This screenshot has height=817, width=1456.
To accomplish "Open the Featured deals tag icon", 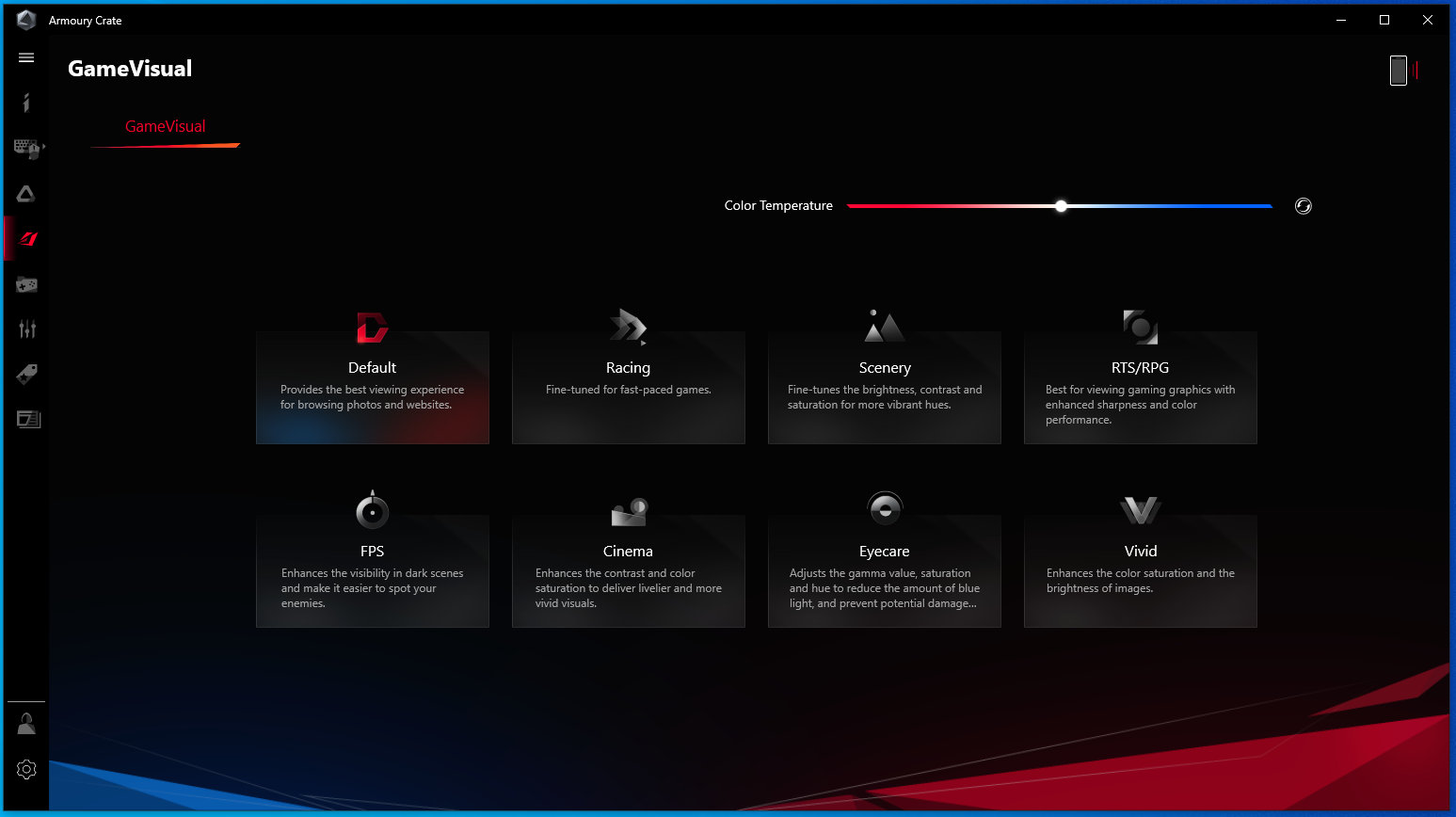I will tap(26, 375).
